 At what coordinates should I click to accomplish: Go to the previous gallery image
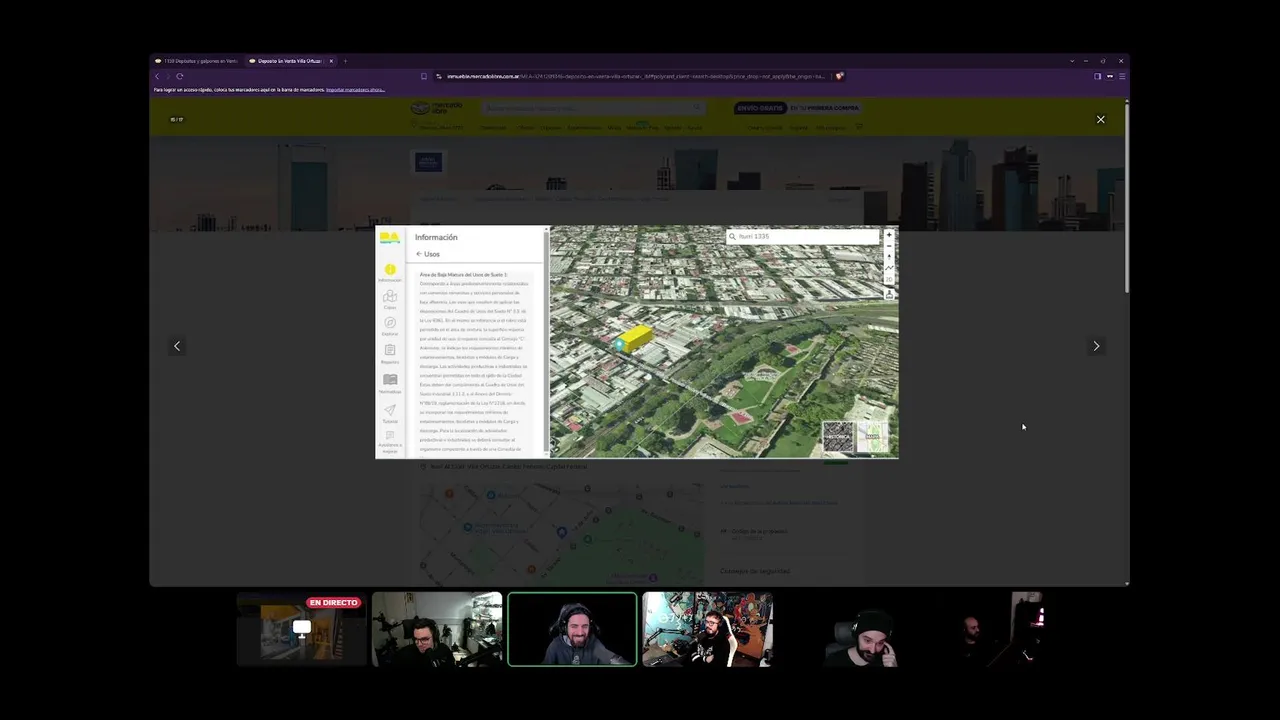click(177, 346)
